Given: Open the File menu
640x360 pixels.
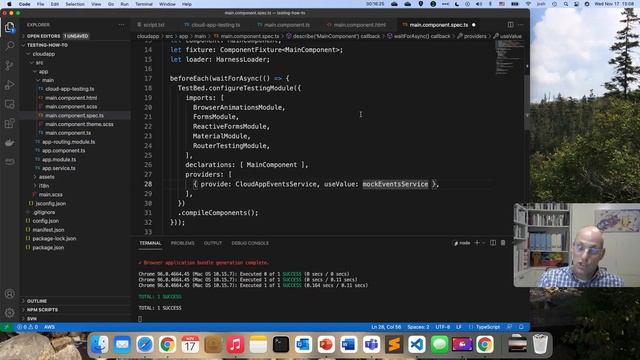Looking at the screenshot, I should 40,4.
